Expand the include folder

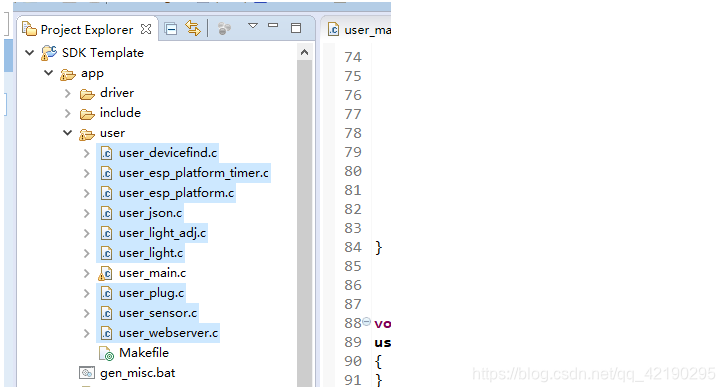(x=68, y=113)
